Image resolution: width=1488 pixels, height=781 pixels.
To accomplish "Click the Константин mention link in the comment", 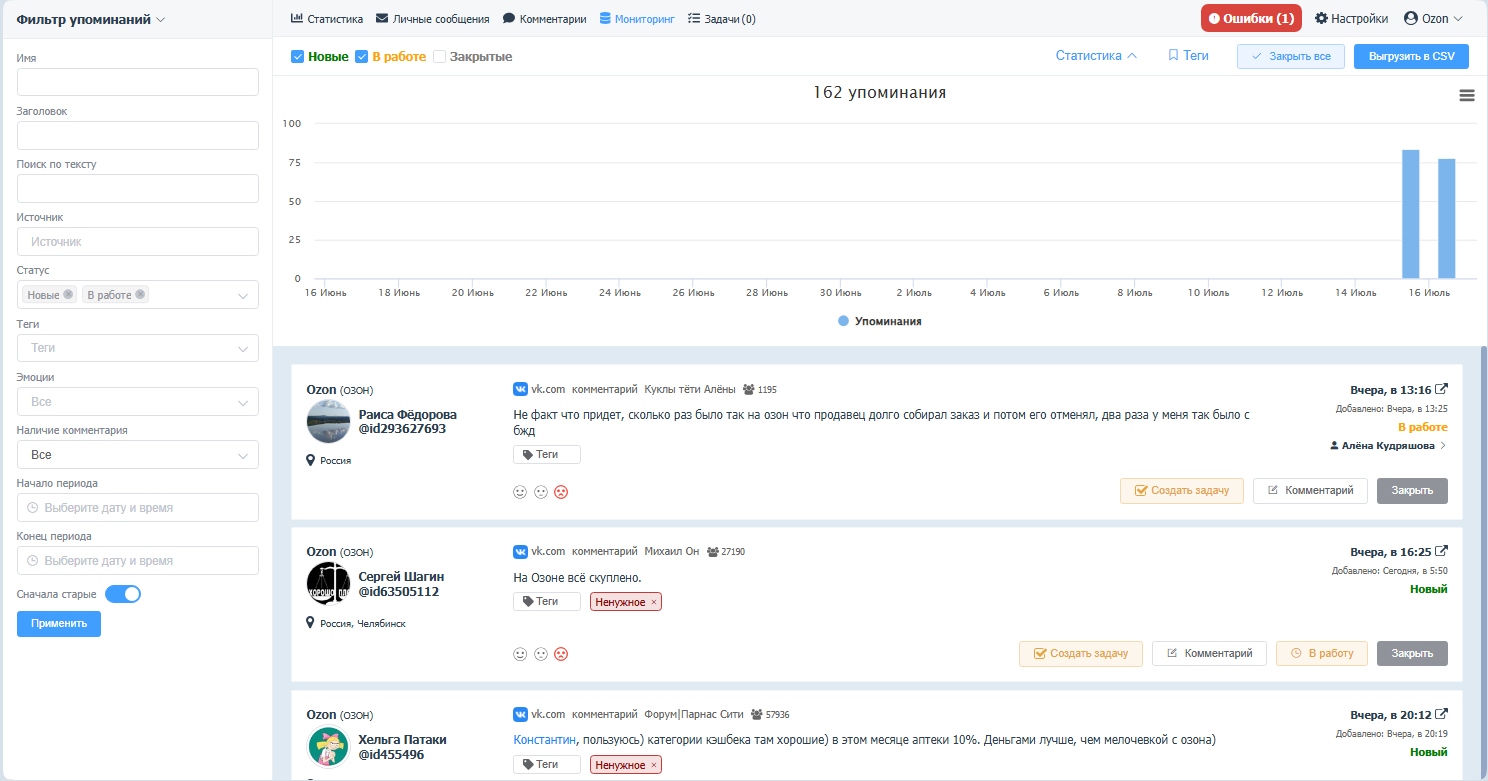I will coord(545,740).
